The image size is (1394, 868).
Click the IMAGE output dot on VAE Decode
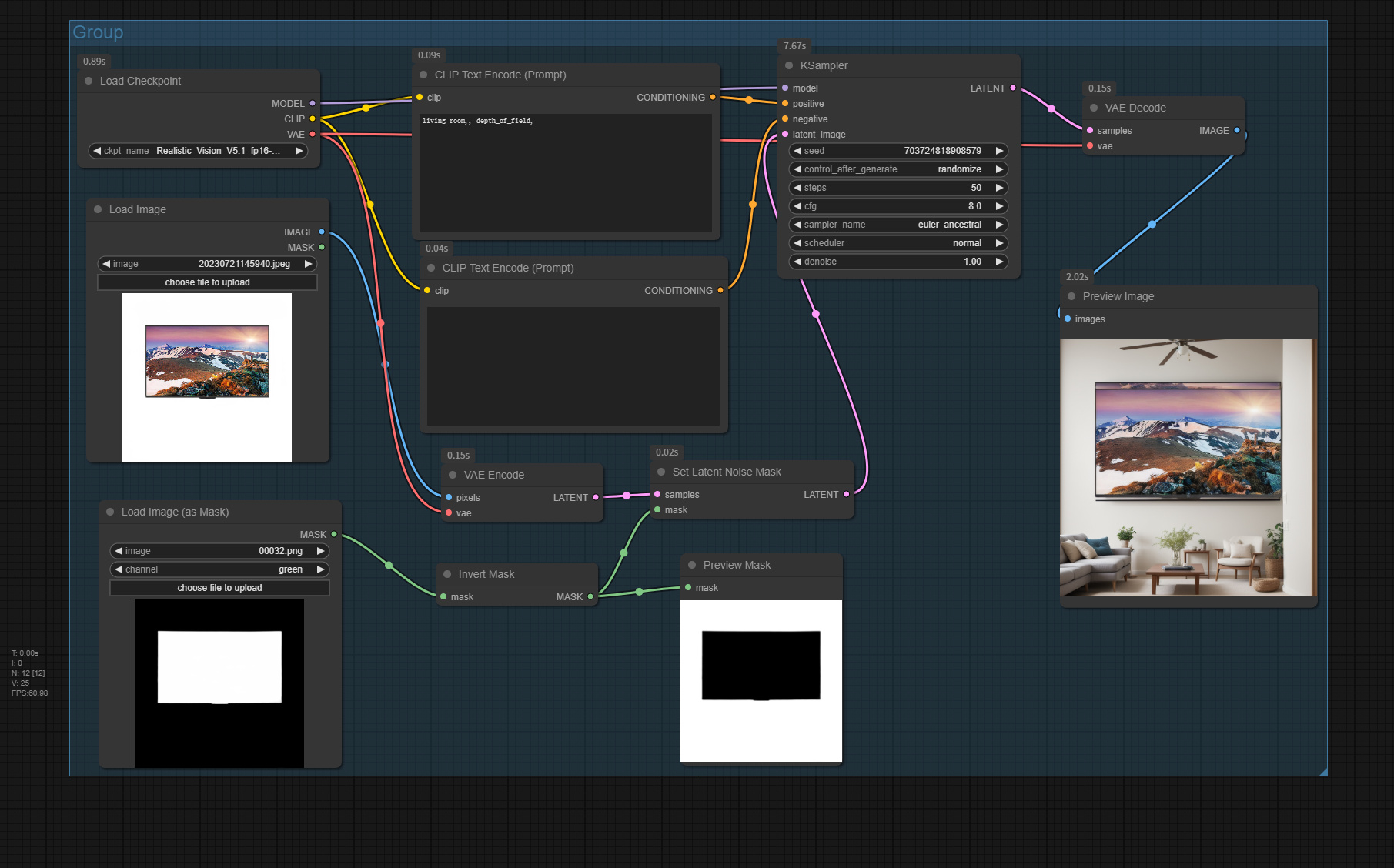(1237, 131)
